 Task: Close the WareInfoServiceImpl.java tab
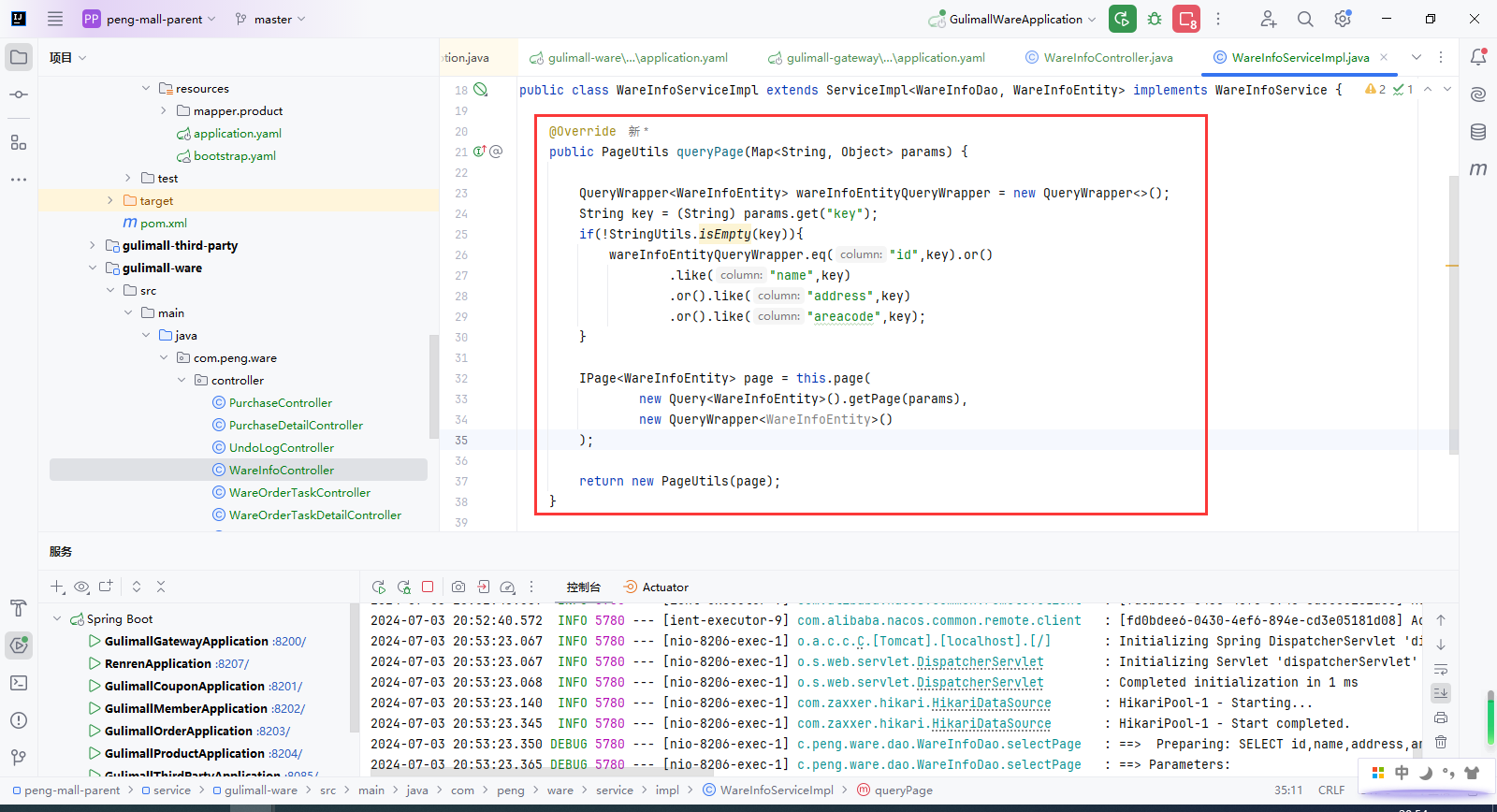[x=1384, y=57]
